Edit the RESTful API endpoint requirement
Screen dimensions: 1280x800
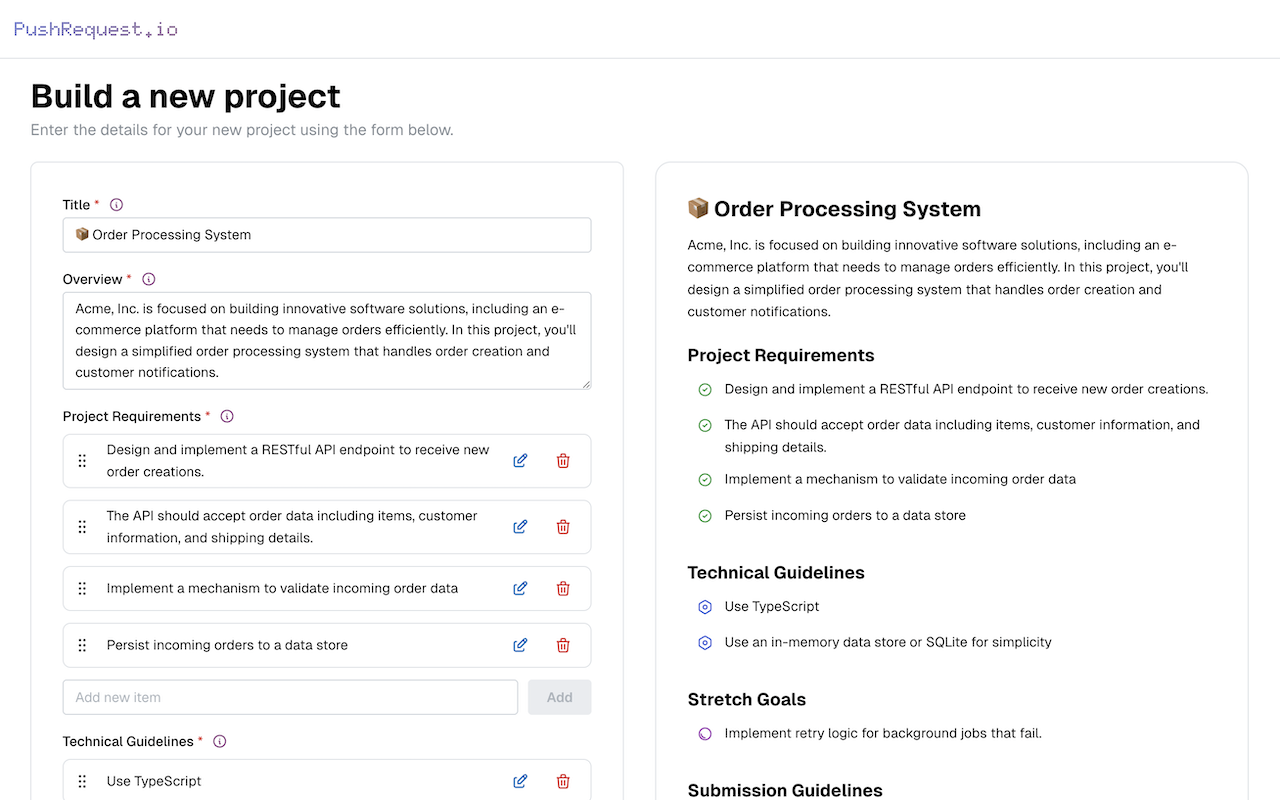[520, 460]
